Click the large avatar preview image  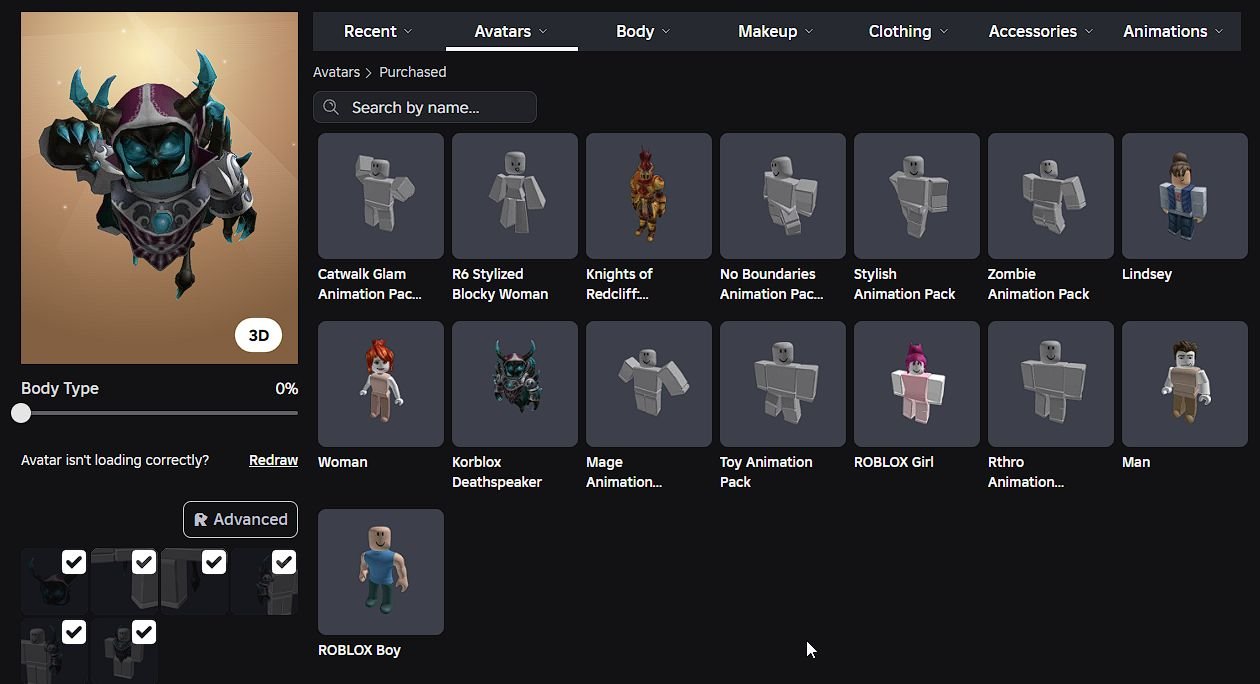point(159,188)
